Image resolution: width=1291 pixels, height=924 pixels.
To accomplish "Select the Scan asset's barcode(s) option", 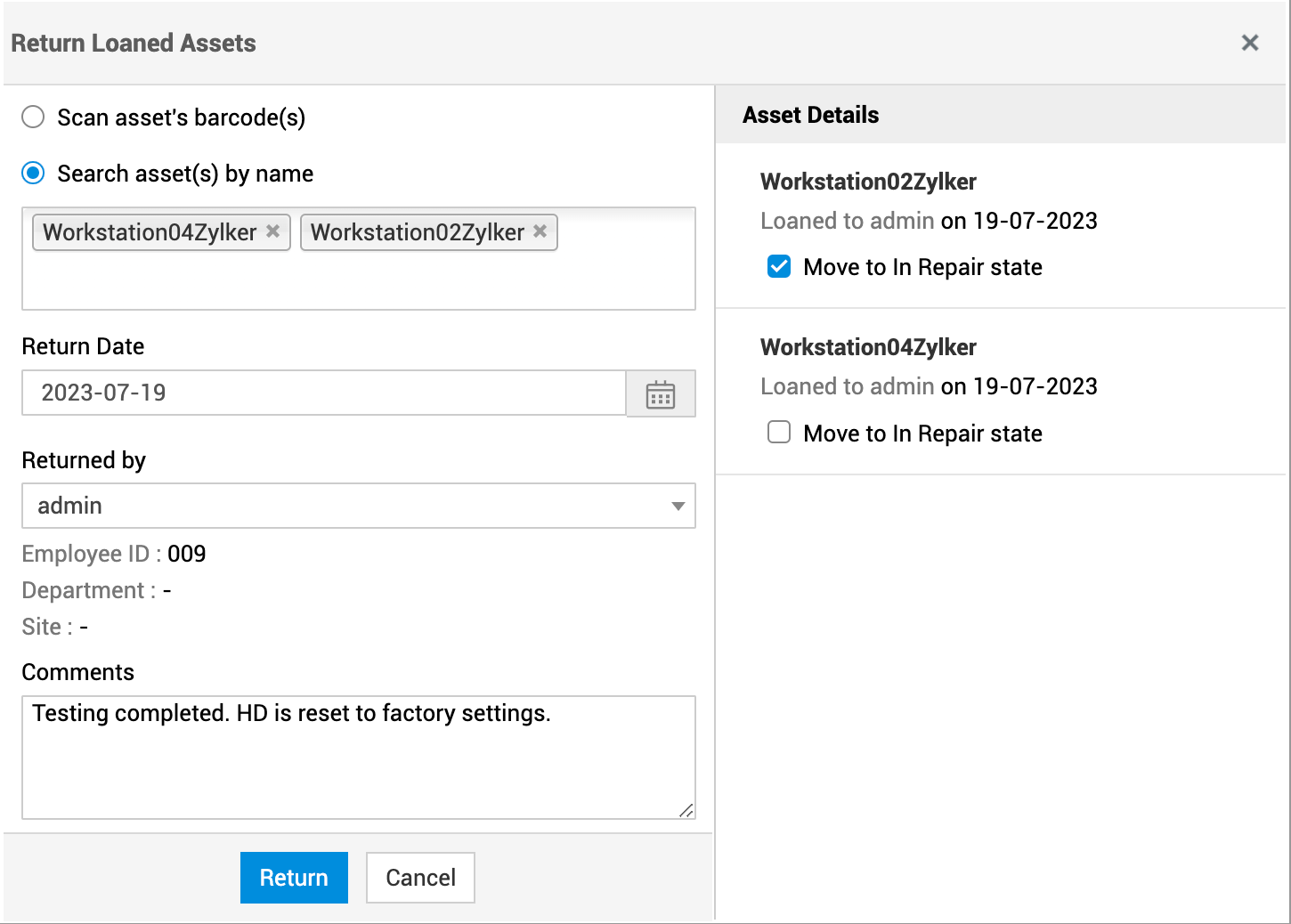I will 33,118.
